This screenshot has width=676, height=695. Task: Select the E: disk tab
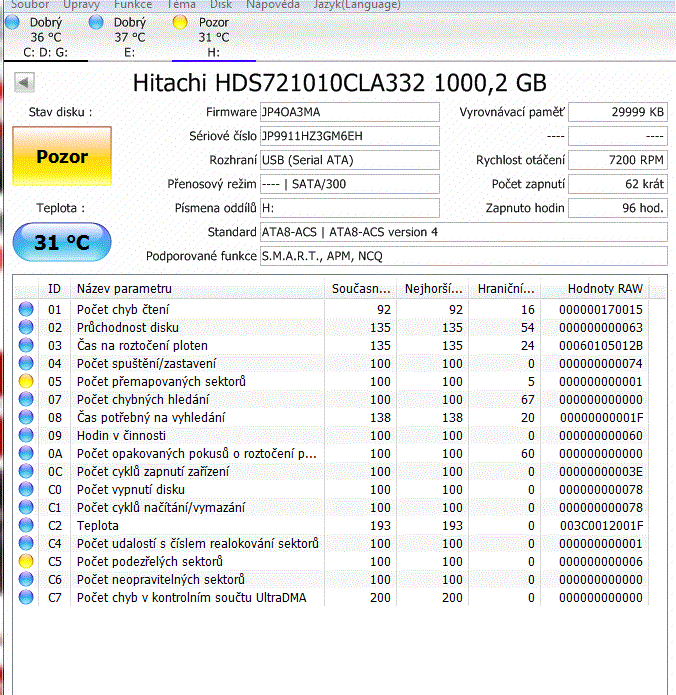[129, 38]
